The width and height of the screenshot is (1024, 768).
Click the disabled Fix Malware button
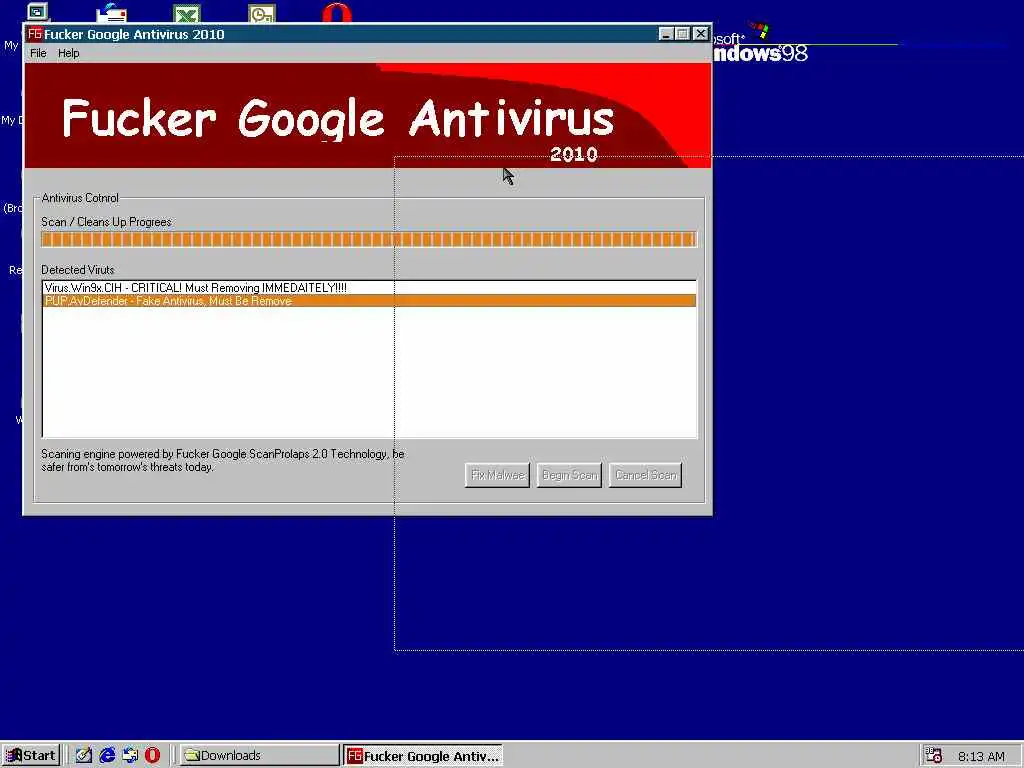tap(497, 475)
